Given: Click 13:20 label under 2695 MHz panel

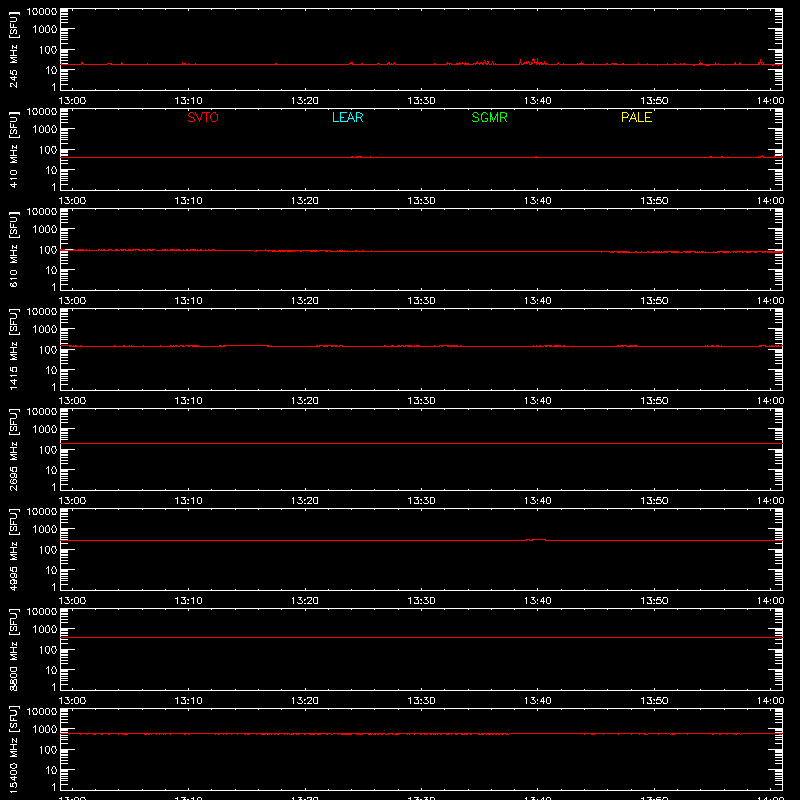Looking at the screenshot, I should 305,501.
